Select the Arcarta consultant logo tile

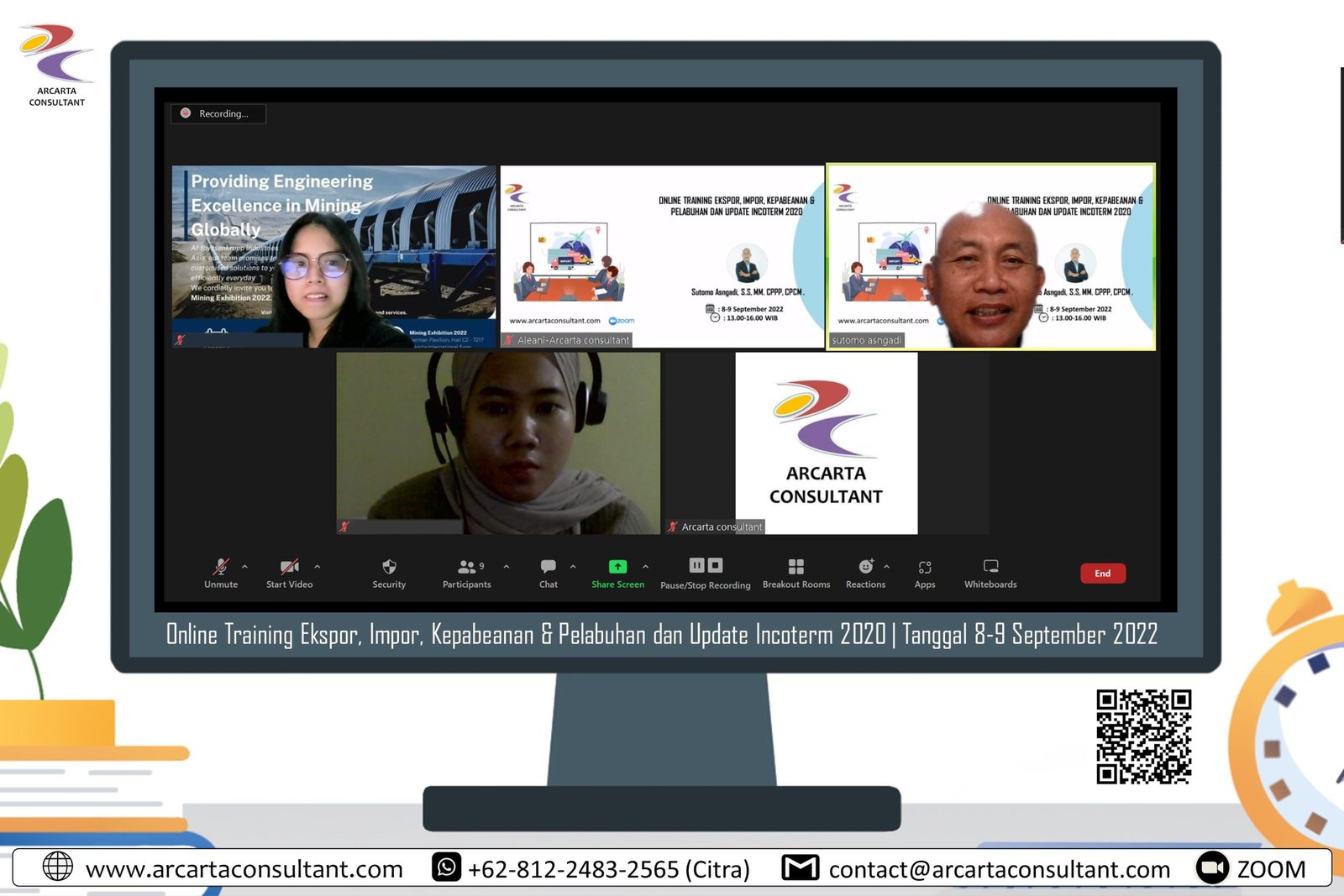coord(826,443)
